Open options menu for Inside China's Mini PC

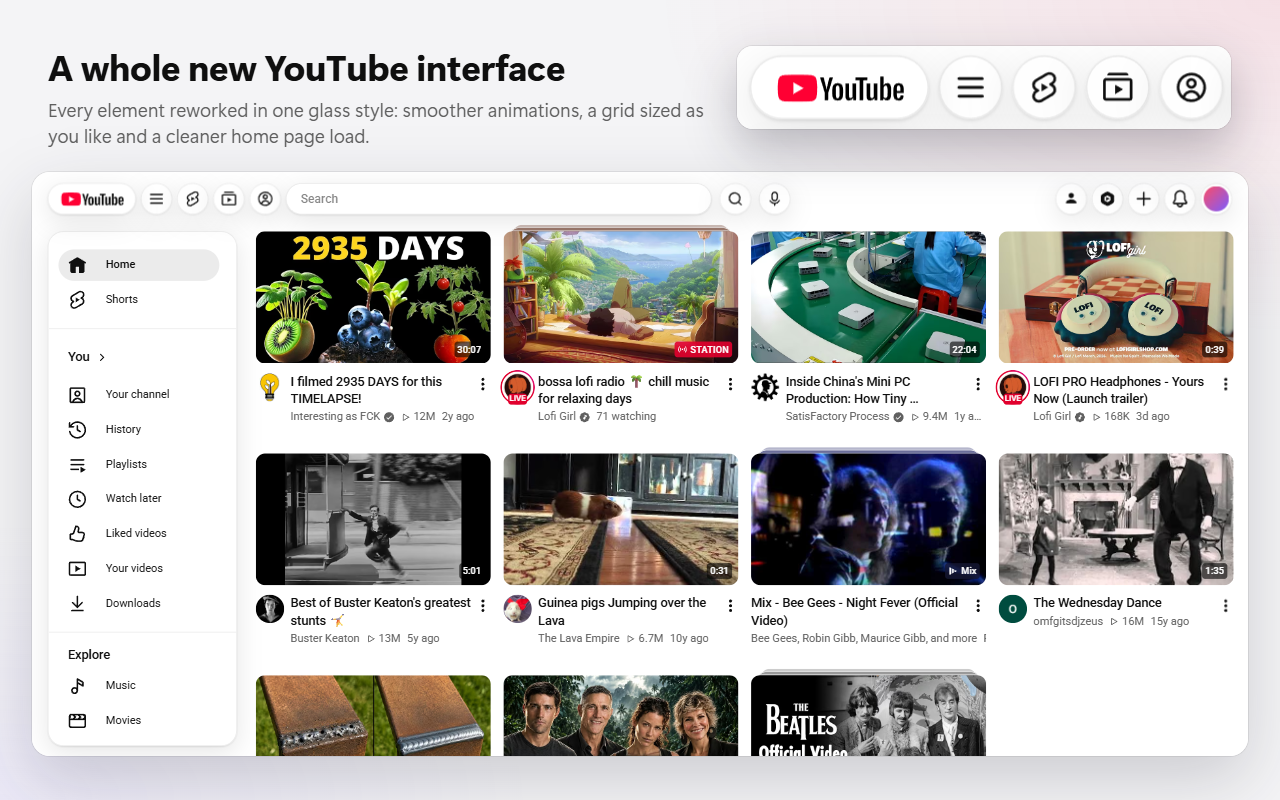click(x=978, y=384)
